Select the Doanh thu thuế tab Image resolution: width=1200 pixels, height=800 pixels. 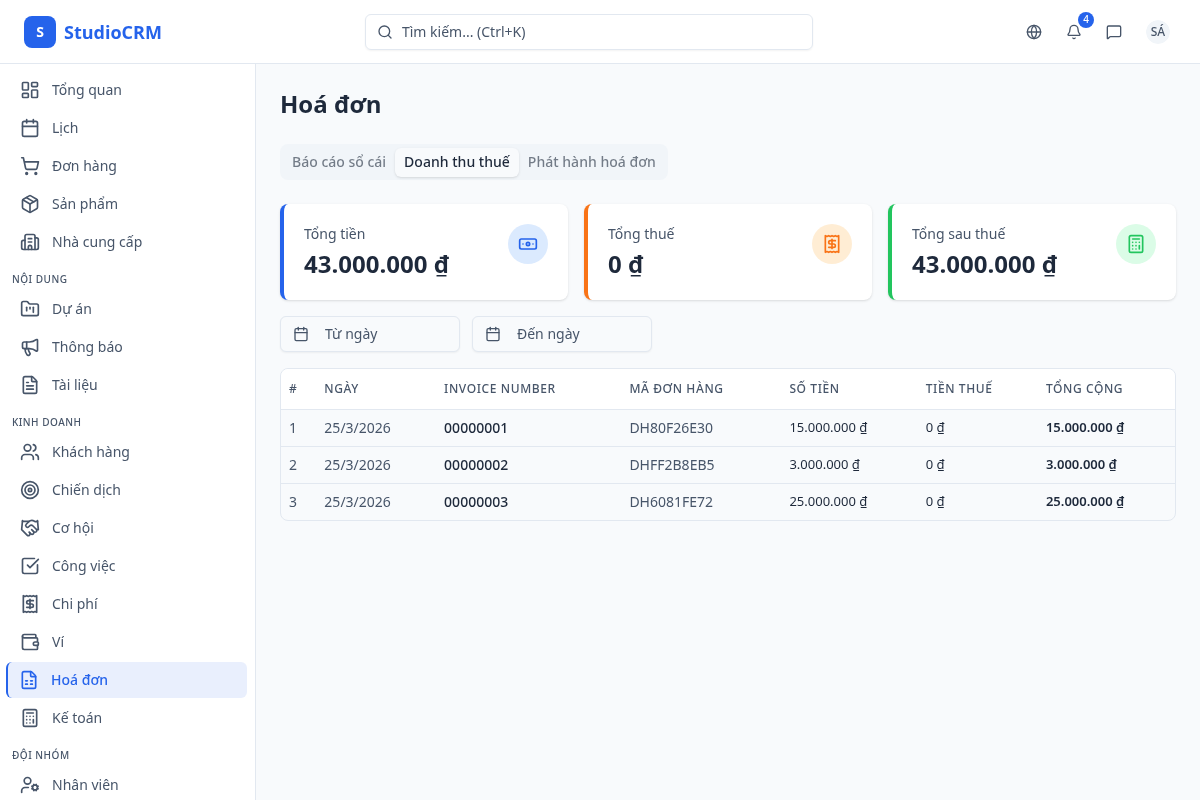click(x=457, y=162)
